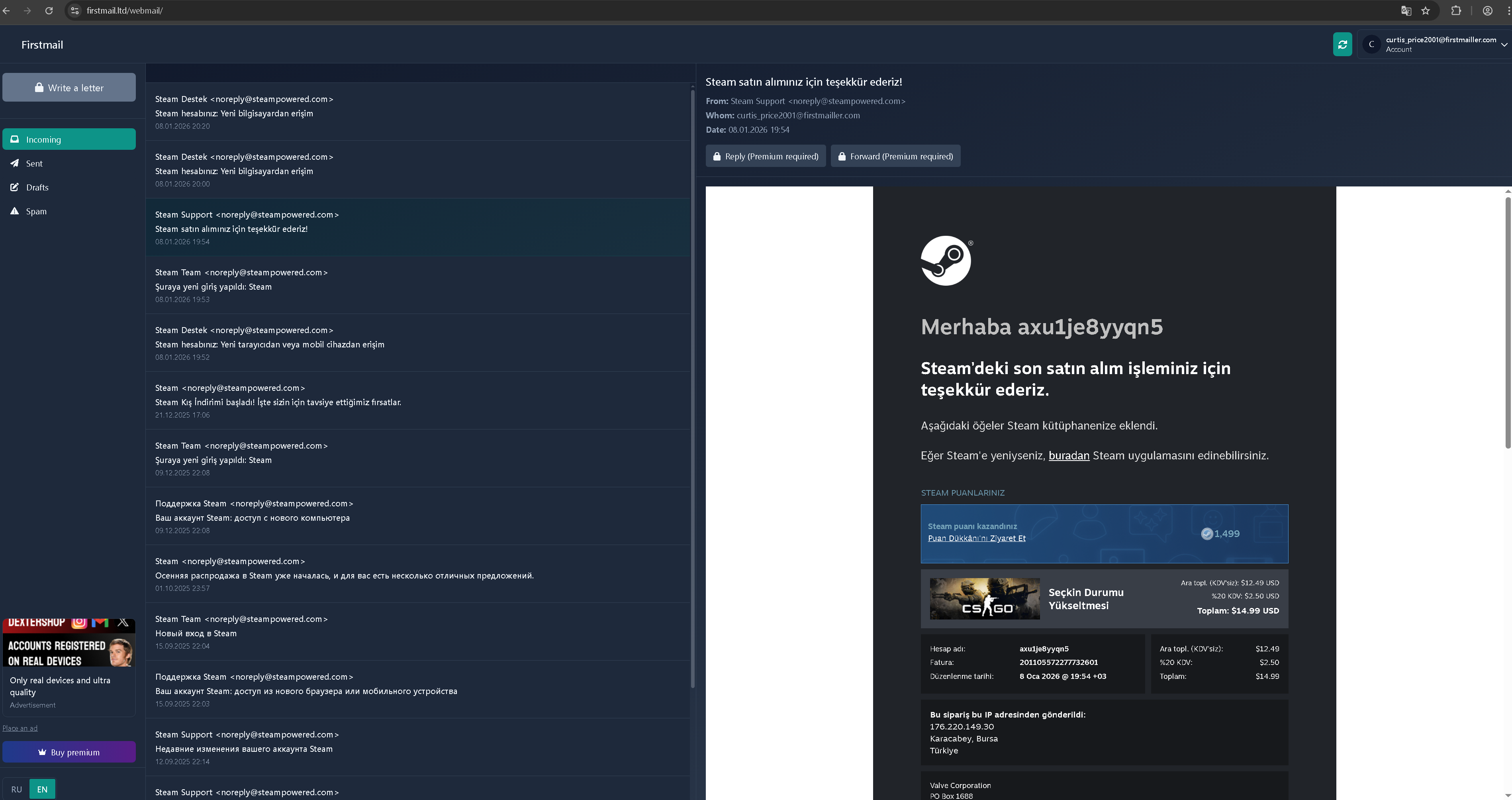Click the account avatar letter C

pos(1371,44)
